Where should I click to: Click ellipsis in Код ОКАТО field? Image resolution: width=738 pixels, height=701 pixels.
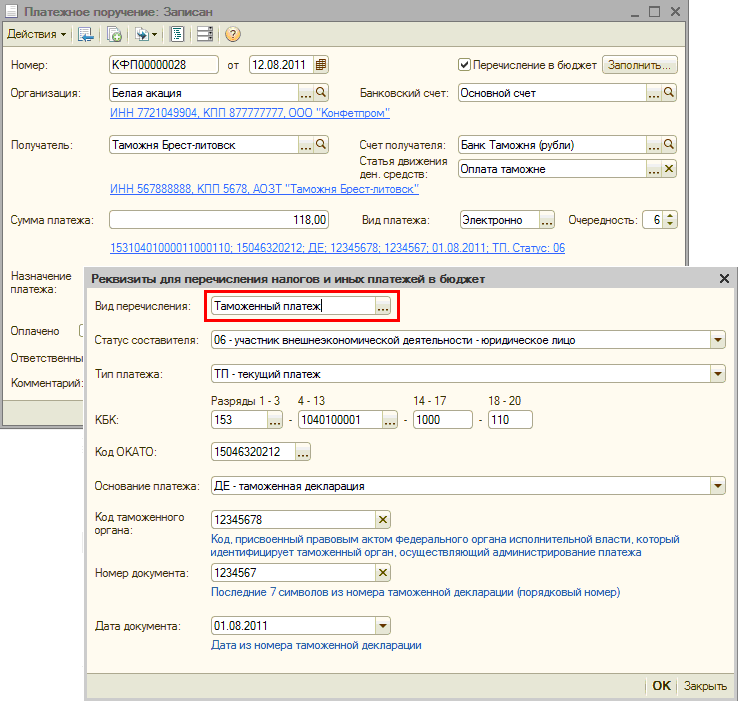(303, 452)
